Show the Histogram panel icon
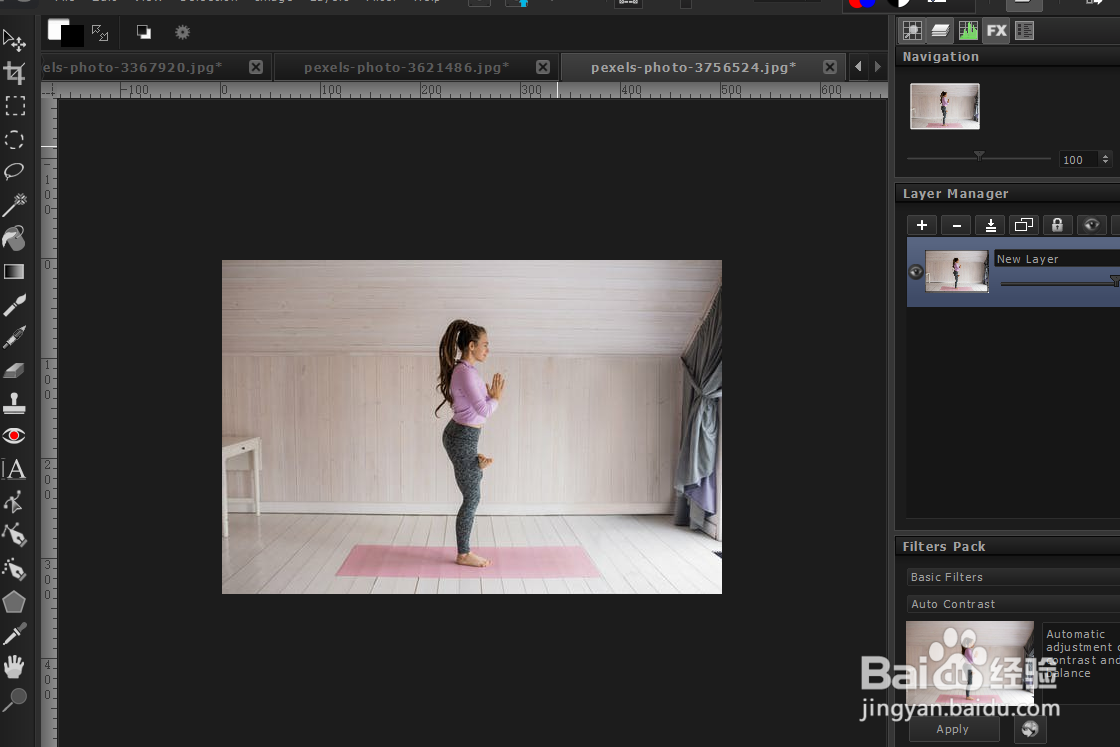Image resolution: width=1120 pixels, height=747 pixels. coord(968,31)
